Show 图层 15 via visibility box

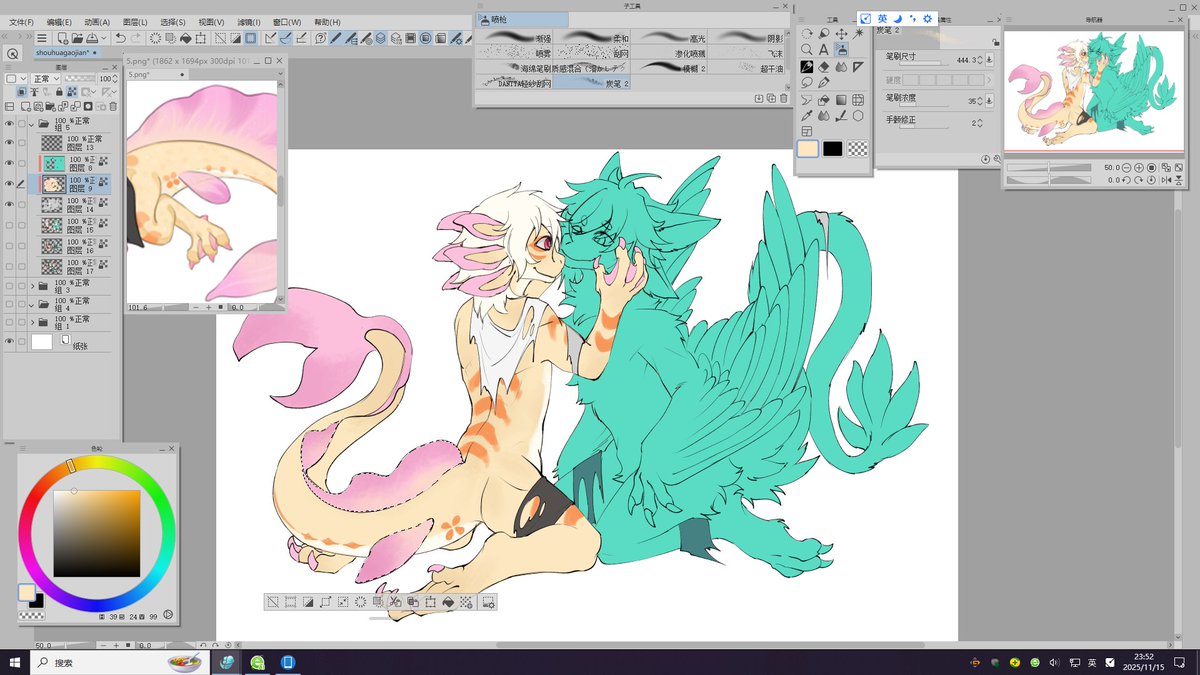(x=9, y=226)
